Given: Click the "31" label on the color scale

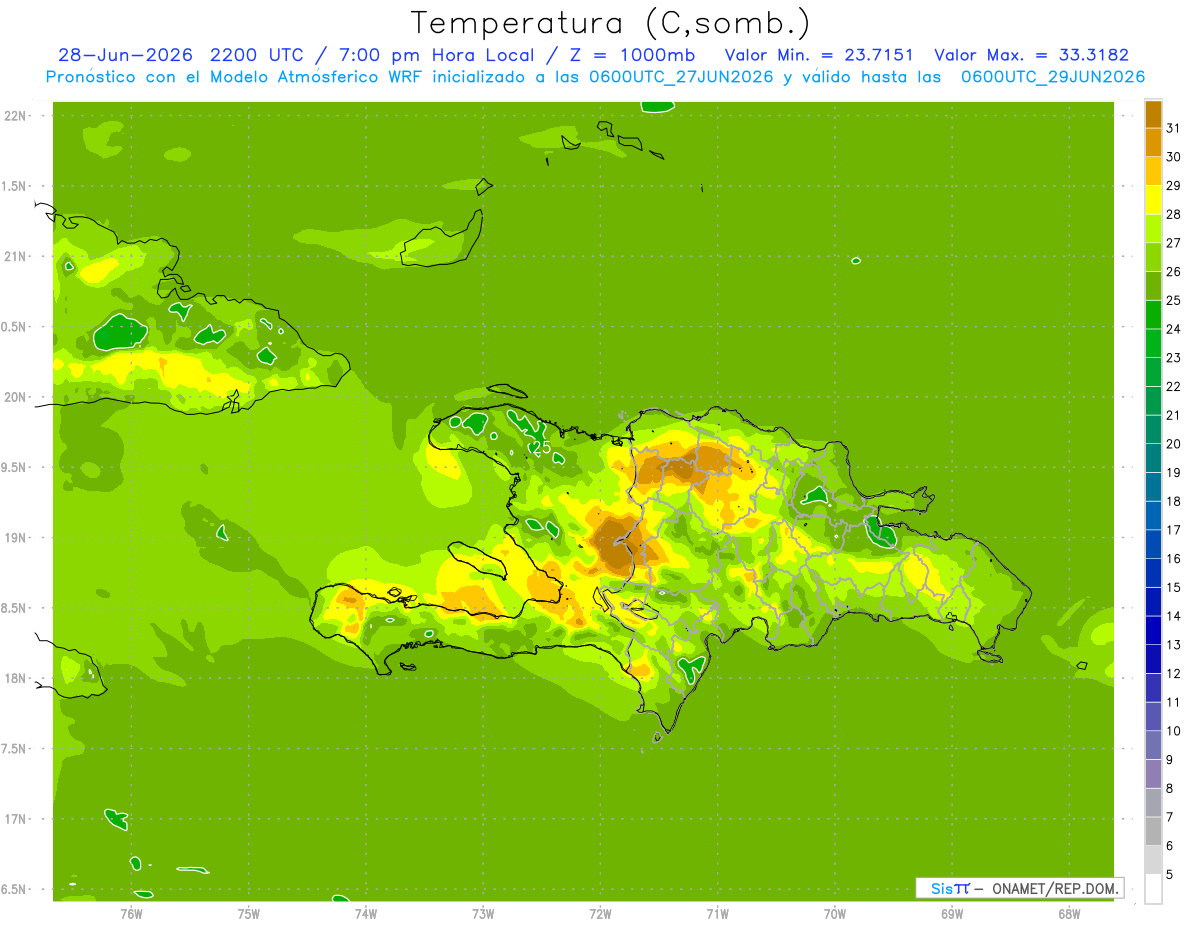Looking at the screenshot, I should click(1173, 128).
